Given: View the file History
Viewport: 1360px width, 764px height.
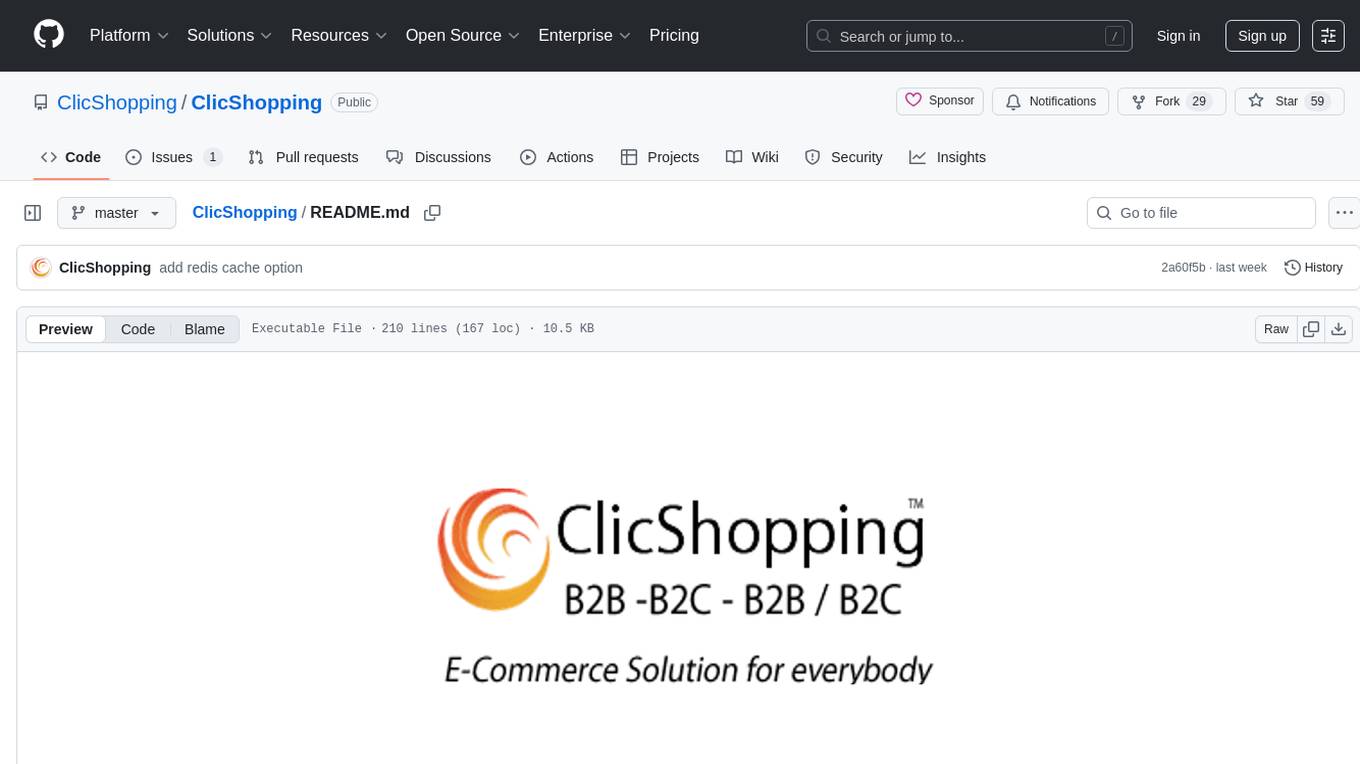Looking at the screenshot, I should coord(1313,268).
